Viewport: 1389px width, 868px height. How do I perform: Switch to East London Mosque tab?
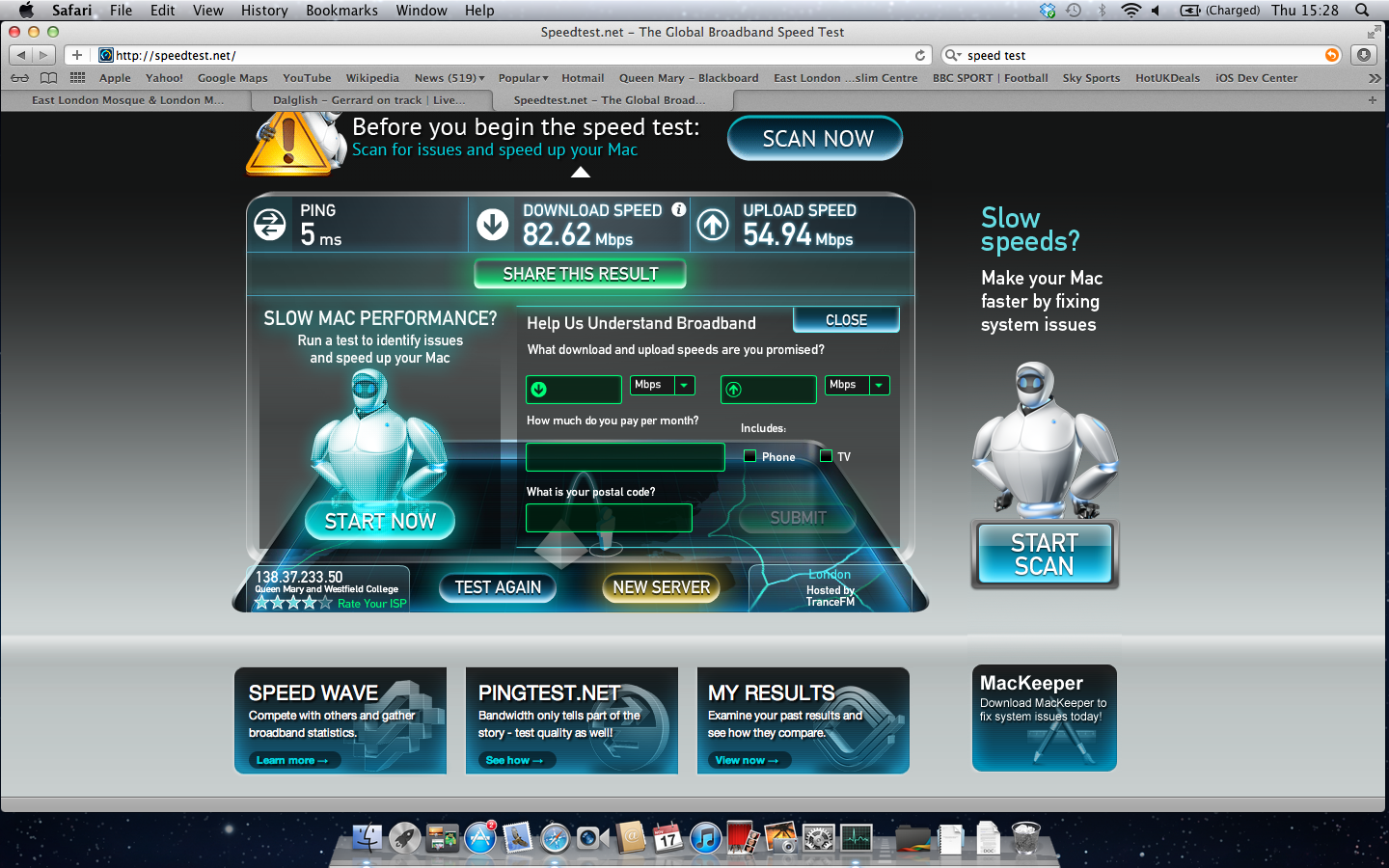pos(126,100)
